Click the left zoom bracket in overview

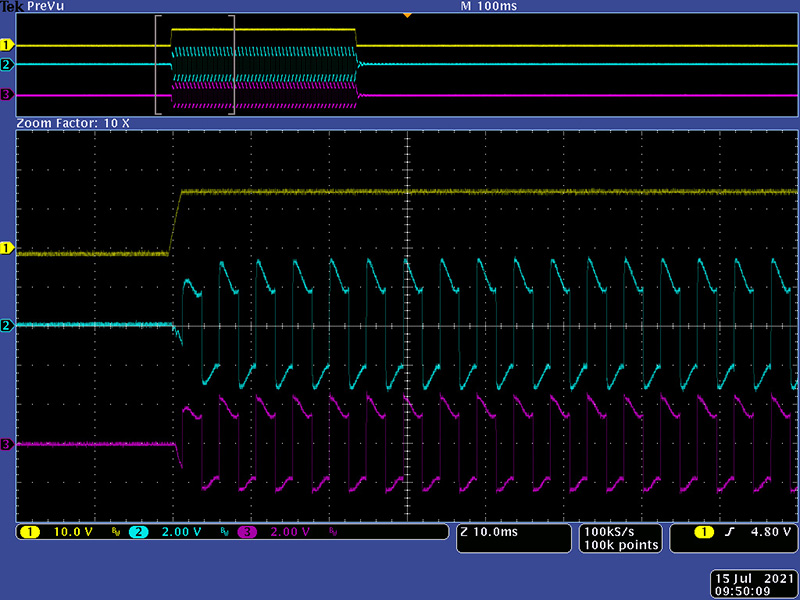tap(157, 65)
